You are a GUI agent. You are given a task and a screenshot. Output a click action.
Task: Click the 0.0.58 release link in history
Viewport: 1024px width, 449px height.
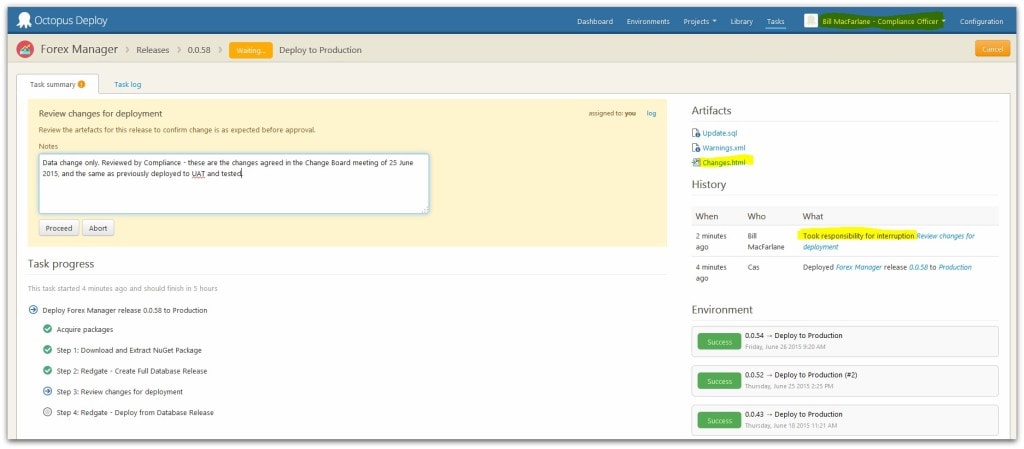(920, 268)
